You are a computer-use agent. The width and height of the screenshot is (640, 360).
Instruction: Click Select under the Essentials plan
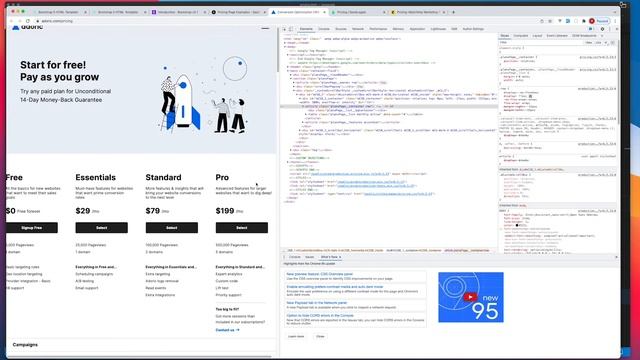(x=101, y=228)
